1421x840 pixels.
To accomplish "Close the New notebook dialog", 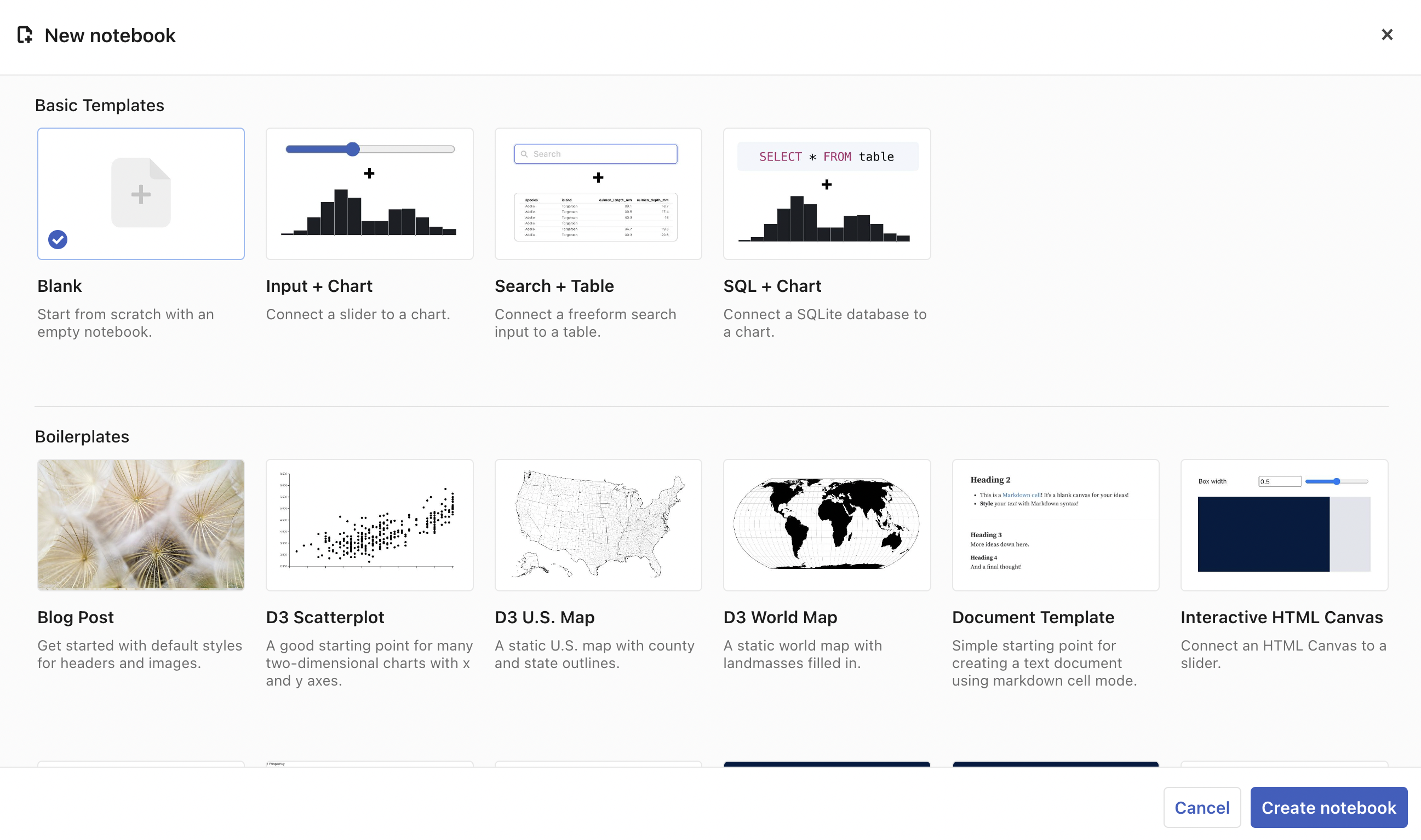I will (x=1386, y=35).
